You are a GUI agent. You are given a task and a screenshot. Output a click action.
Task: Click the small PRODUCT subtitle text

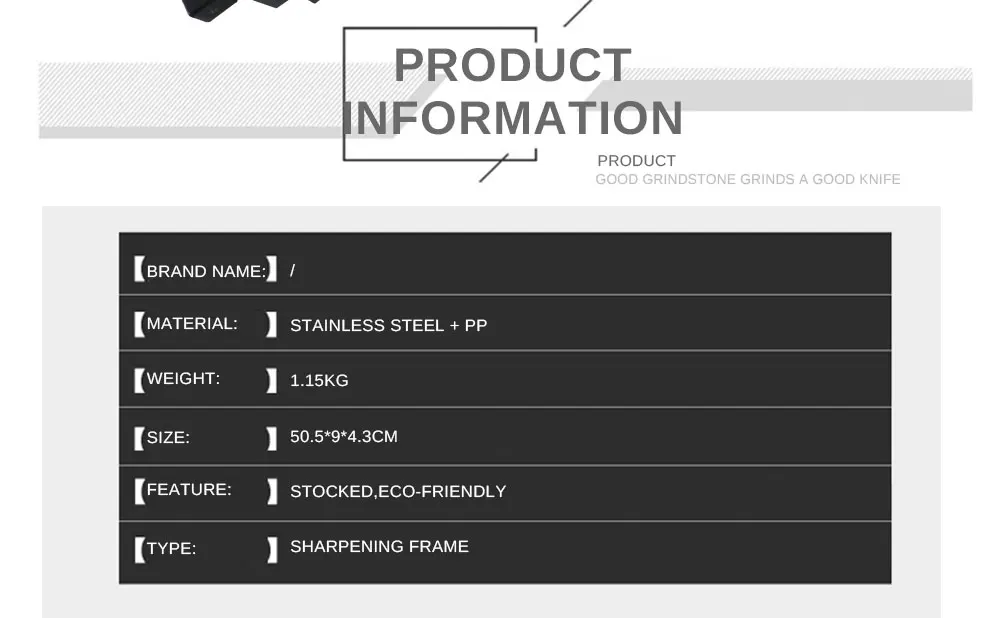(x=636, y=161)
